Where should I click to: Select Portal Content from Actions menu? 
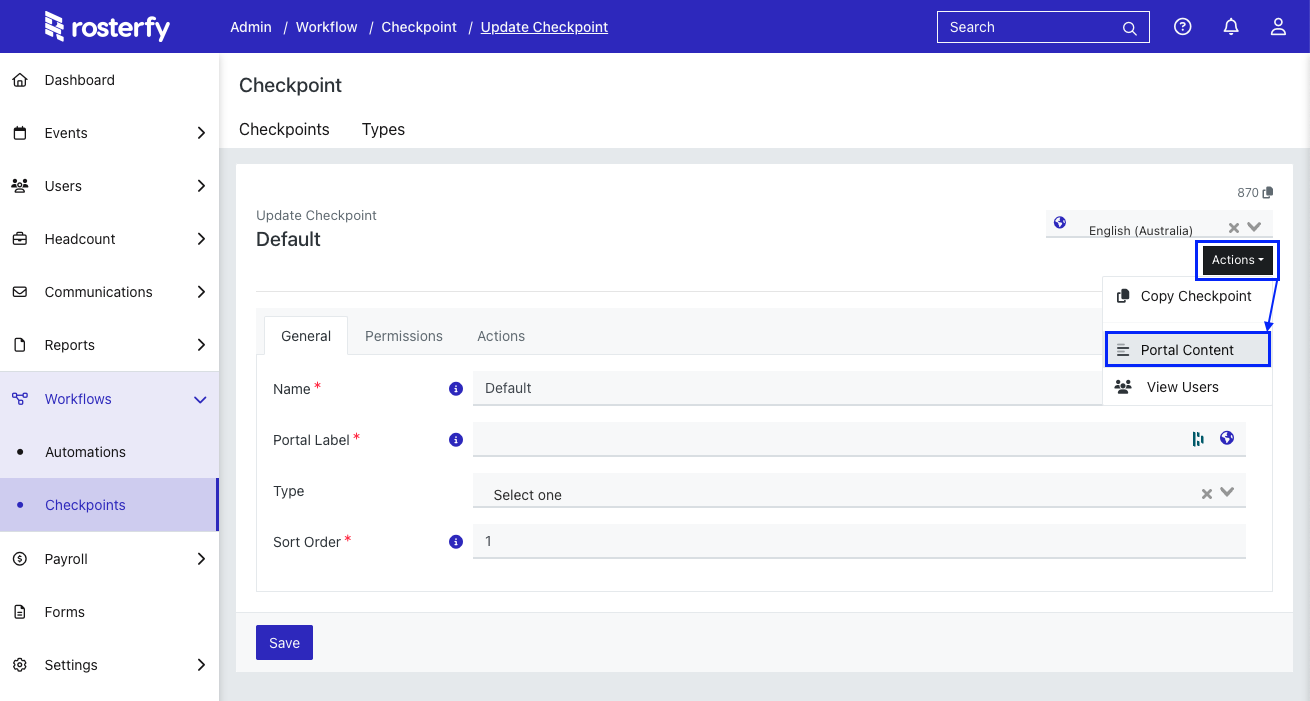click(1187, 350)
